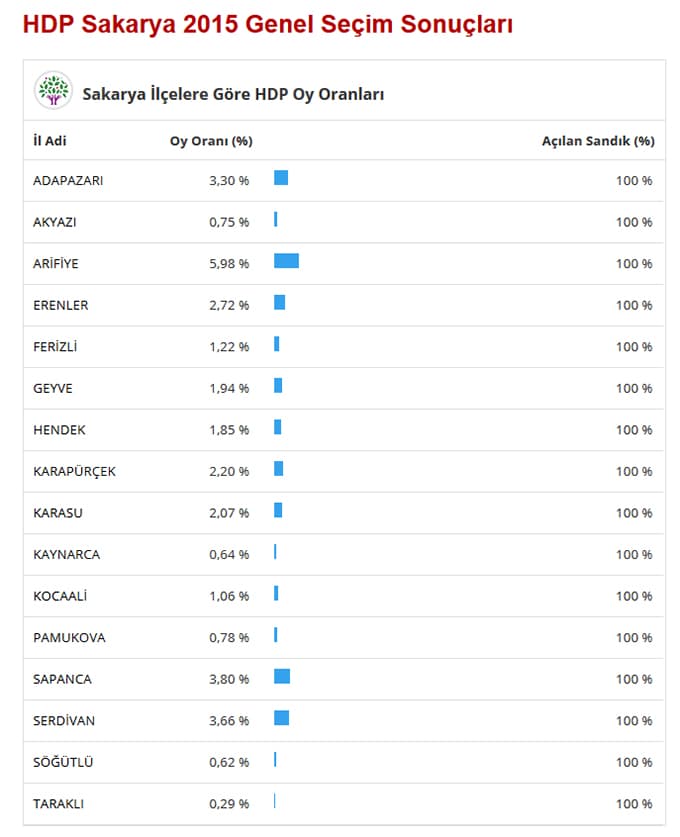Click KAYNARCA's 0,64 % vote value
Screen dimensions: 680x837
[229, 555]
